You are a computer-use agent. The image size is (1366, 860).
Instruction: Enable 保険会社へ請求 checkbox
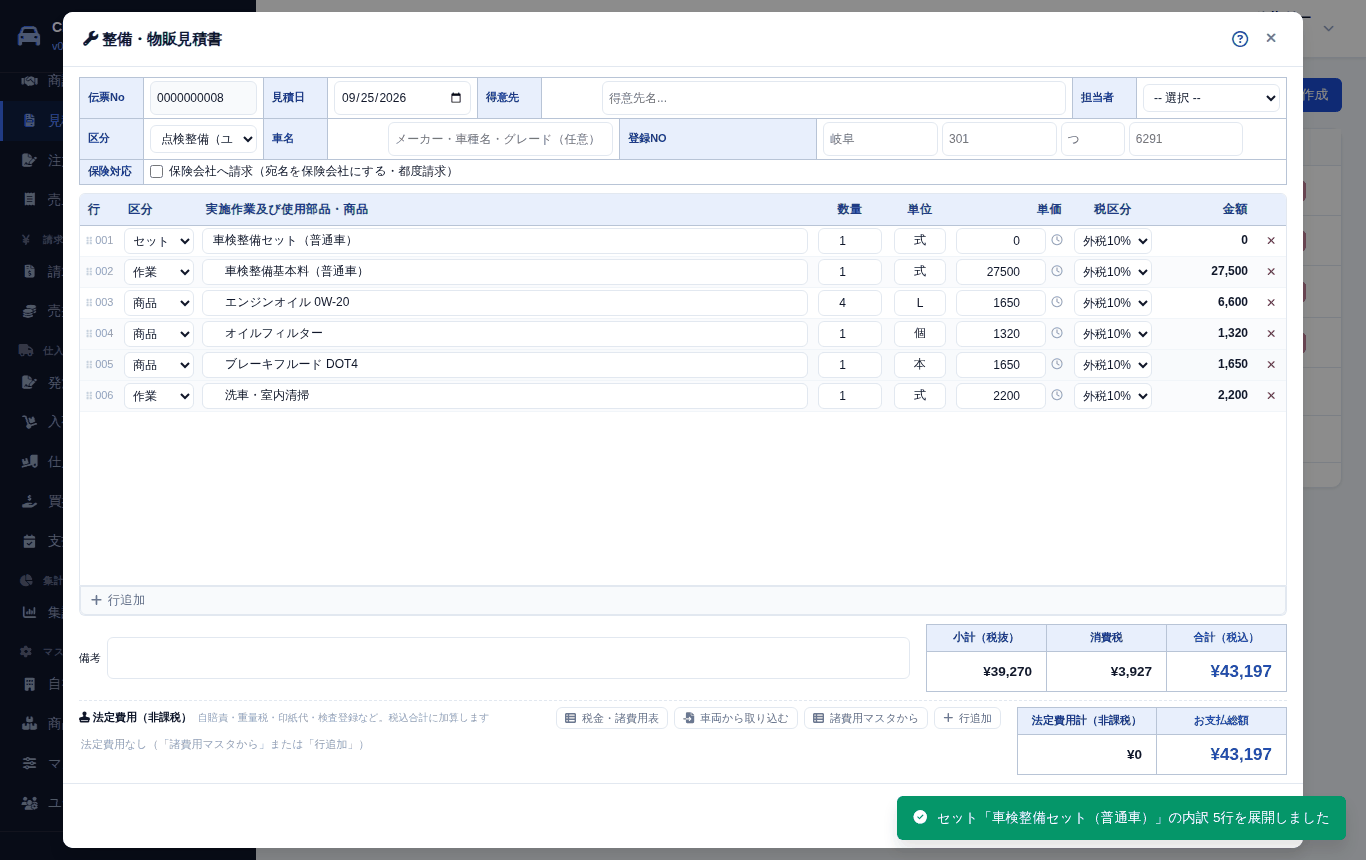157,172
